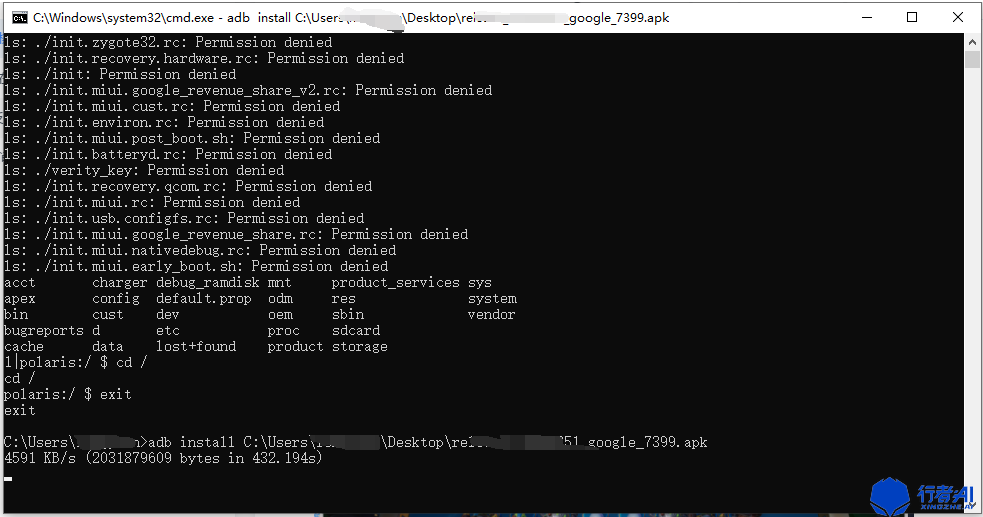Click the 'default.prop' file entry
Image resolution: width=983 pixels, height=517 pixels.
203,298
